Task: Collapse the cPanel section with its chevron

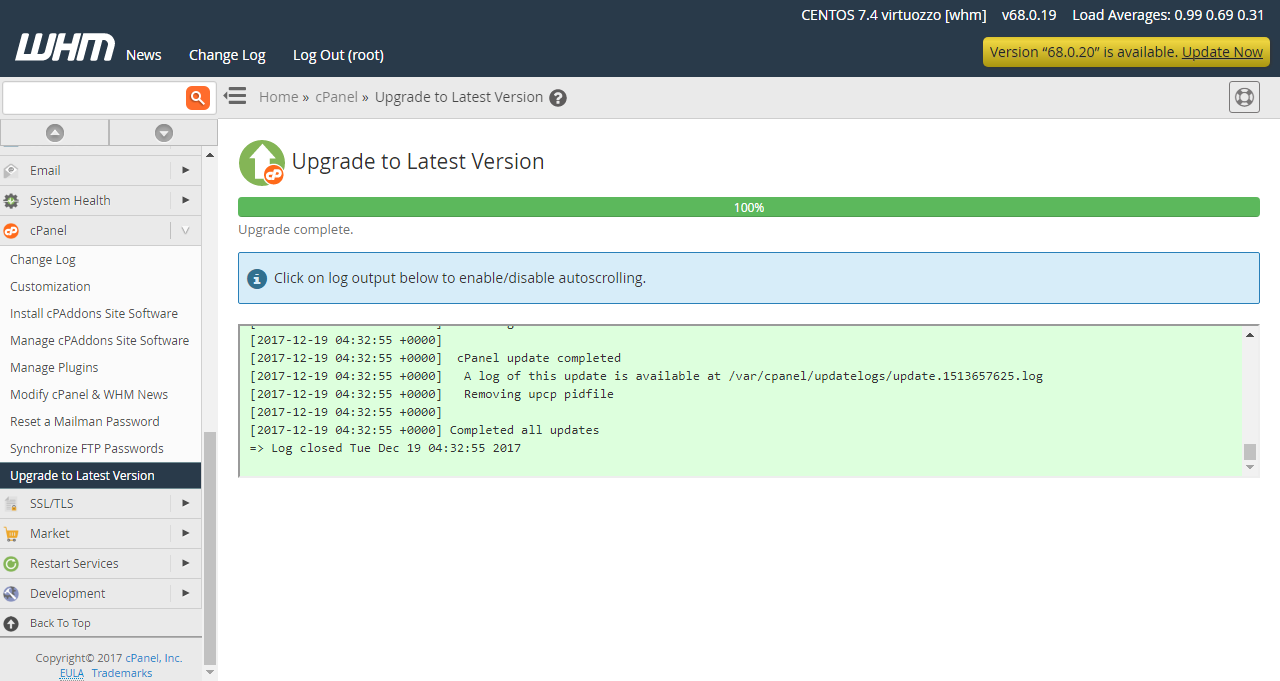Action: click(x=185, y=230)
